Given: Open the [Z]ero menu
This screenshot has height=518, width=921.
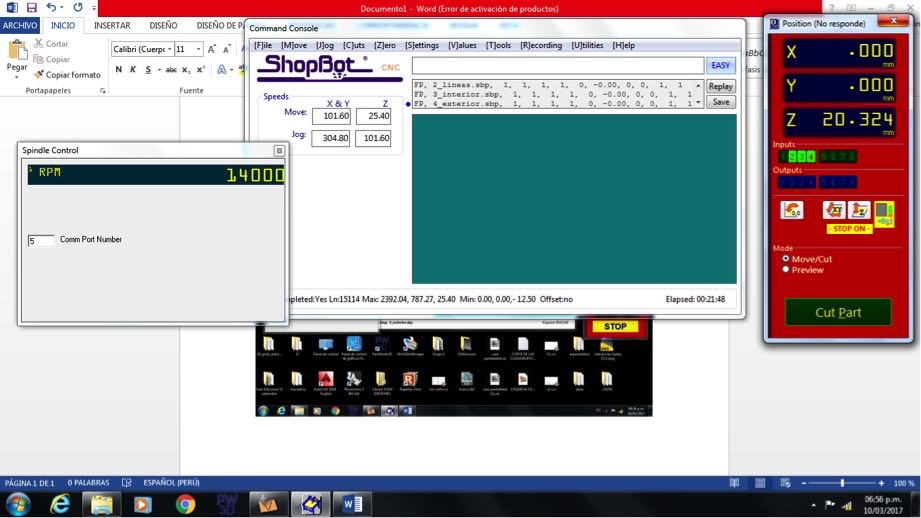Looking at the screenshot, I should pyautogui.click(x=385, y=45).
